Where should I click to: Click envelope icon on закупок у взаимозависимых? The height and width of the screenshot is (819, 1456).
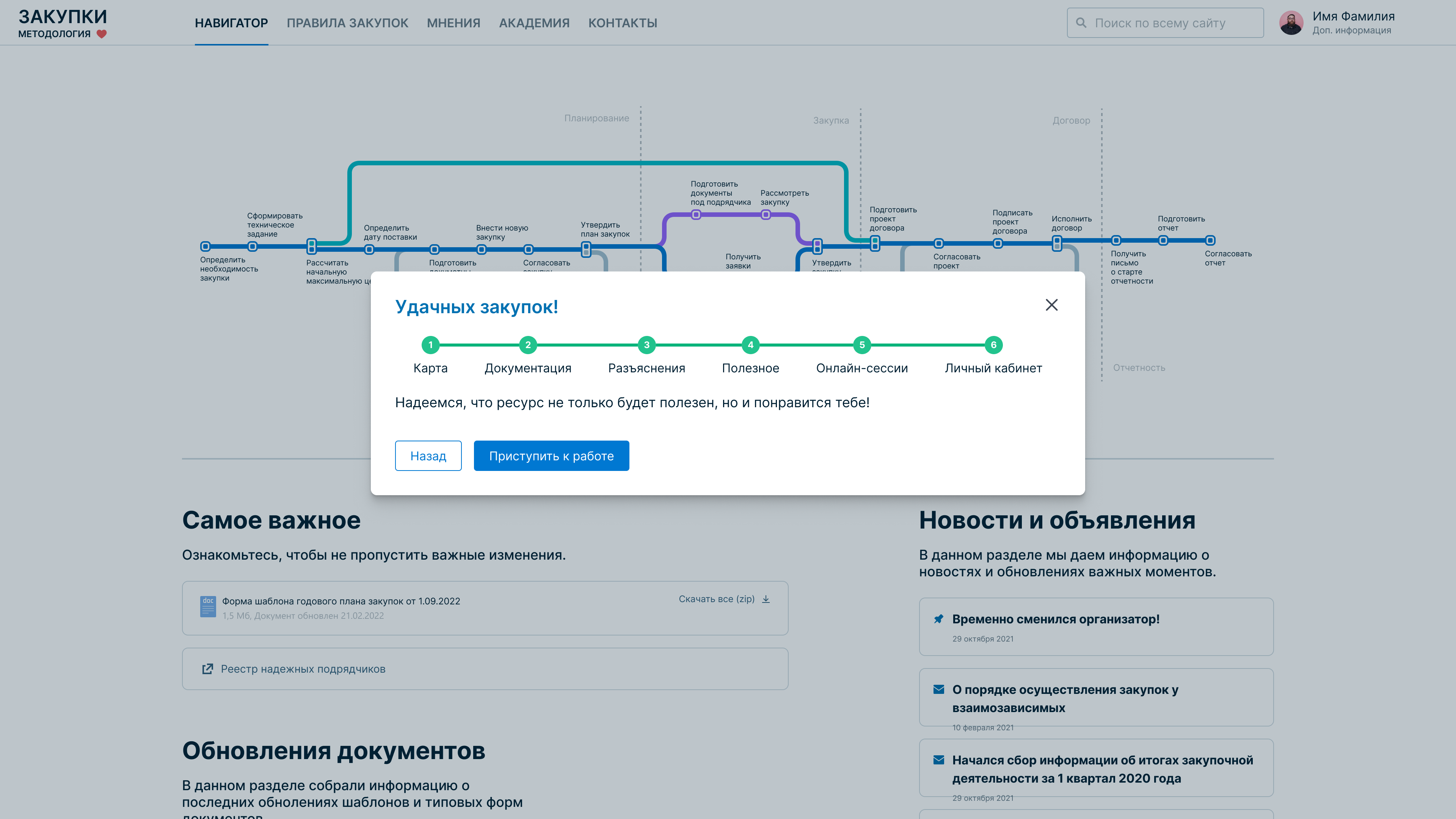pyautogui.click(x=938, y=690)
